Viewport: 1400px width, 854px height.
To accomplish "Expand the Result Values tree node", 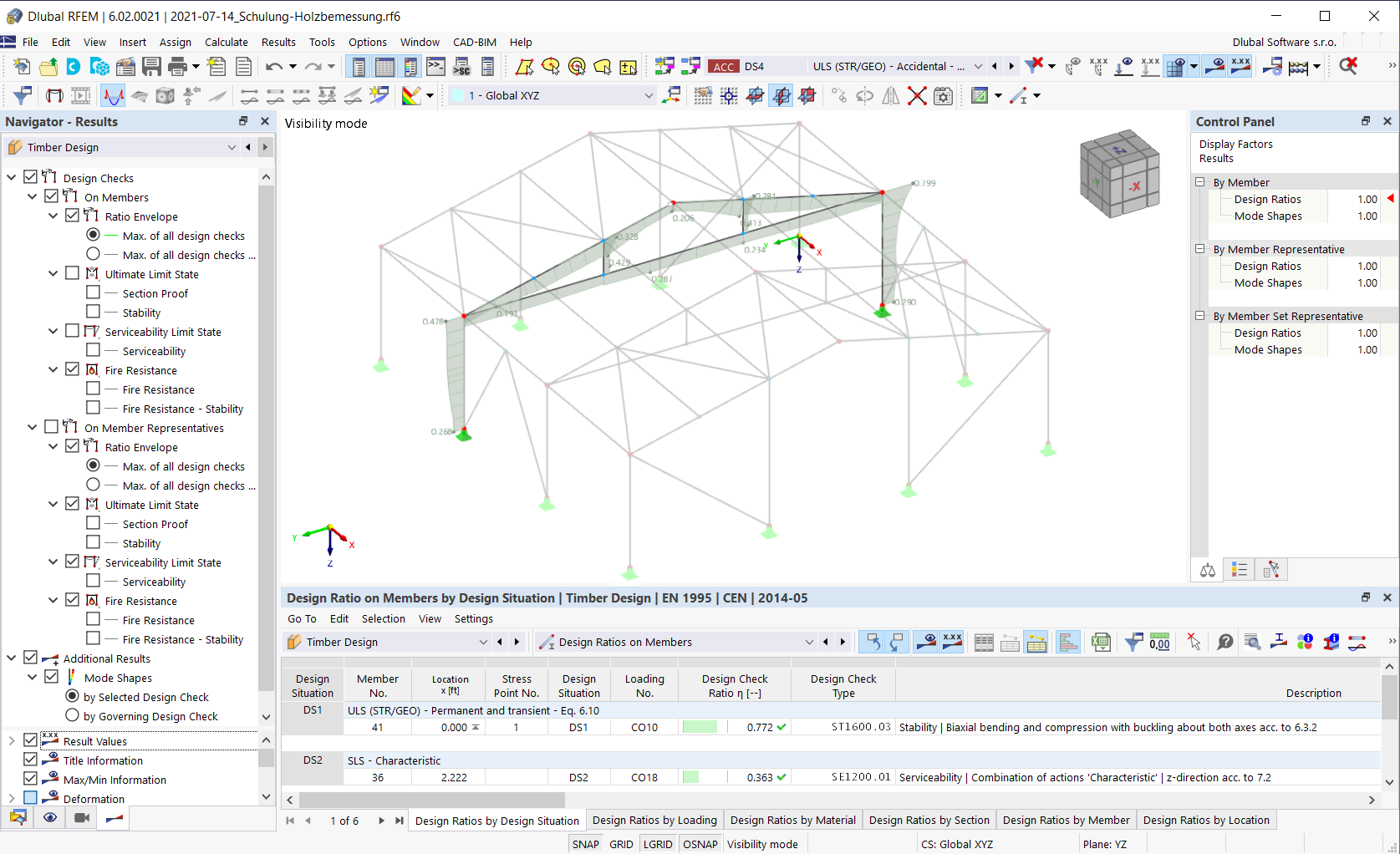I will click(x=12, y=740).
